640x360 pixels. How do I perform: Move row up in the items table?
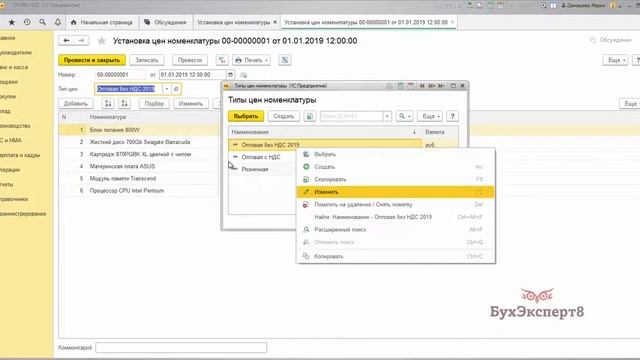click(108, 104)
